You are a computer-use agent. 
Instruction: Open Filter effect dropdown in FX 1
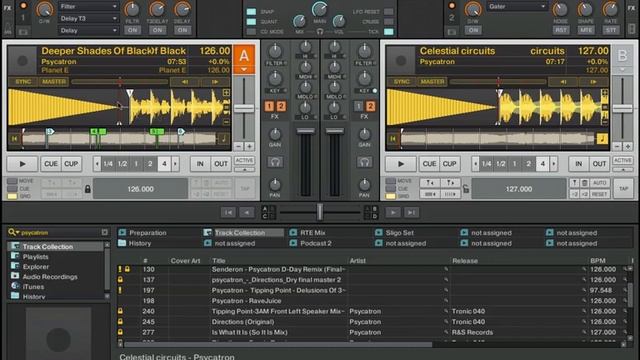(x=88, y=6)
